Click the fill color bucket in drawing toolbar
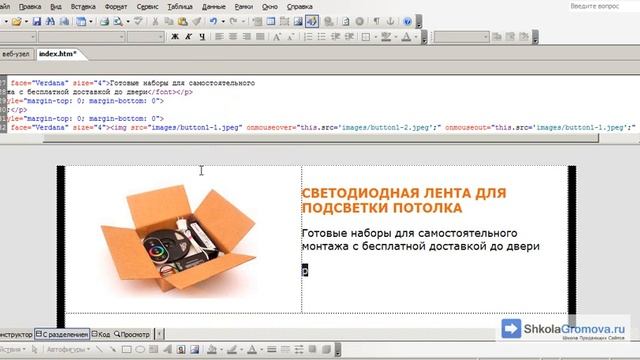The height and width of the screenshot is (360, 640). 212,350
